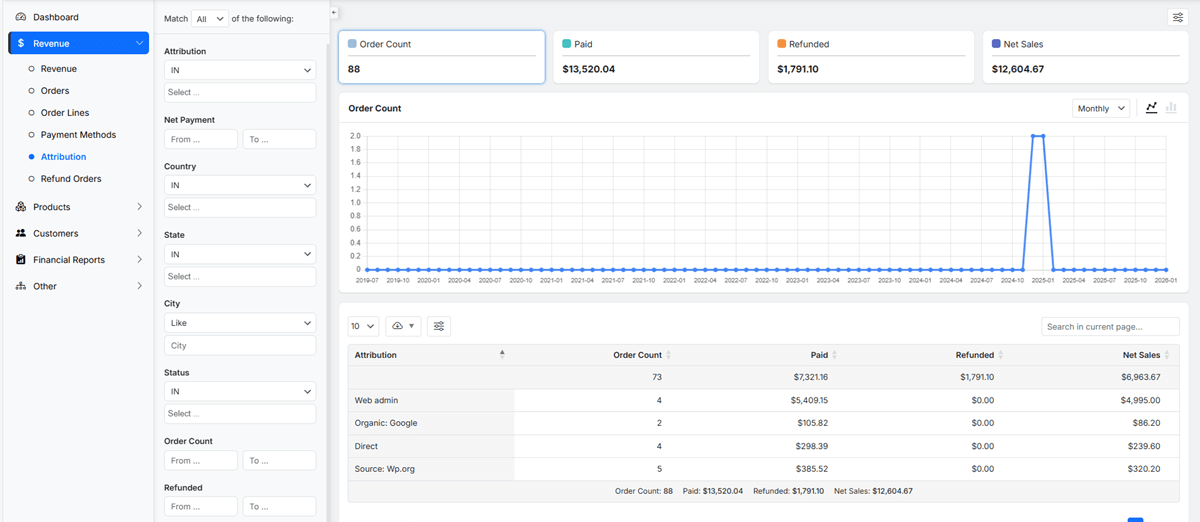Go to Payment Methods report
The image size is (1200, 522).
point(78,135)
